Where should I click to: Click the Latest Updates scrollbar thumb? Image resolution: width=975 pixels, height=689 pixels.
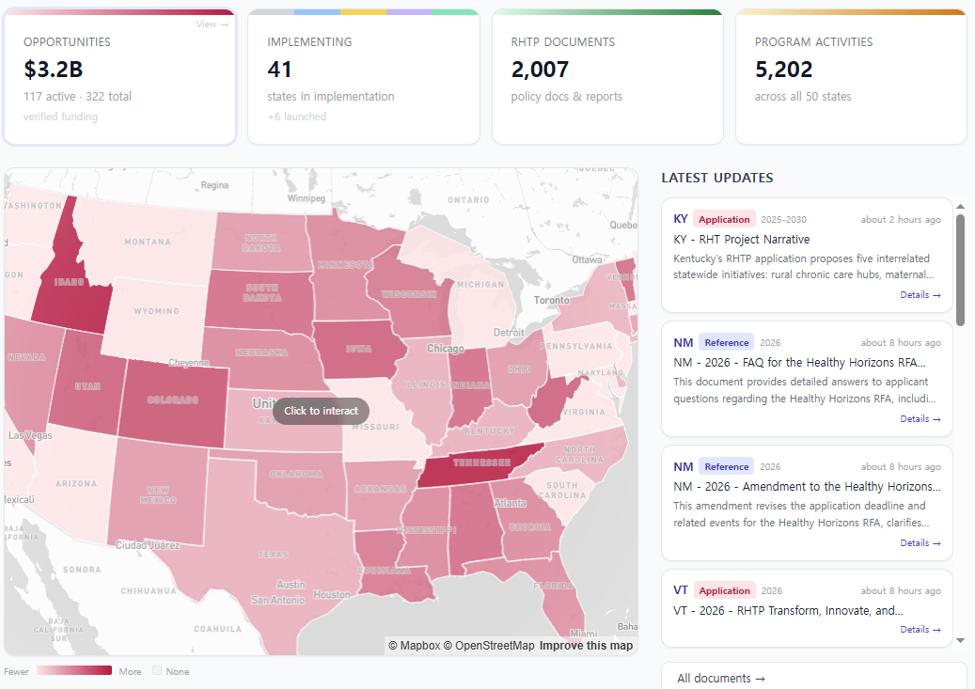960,270
